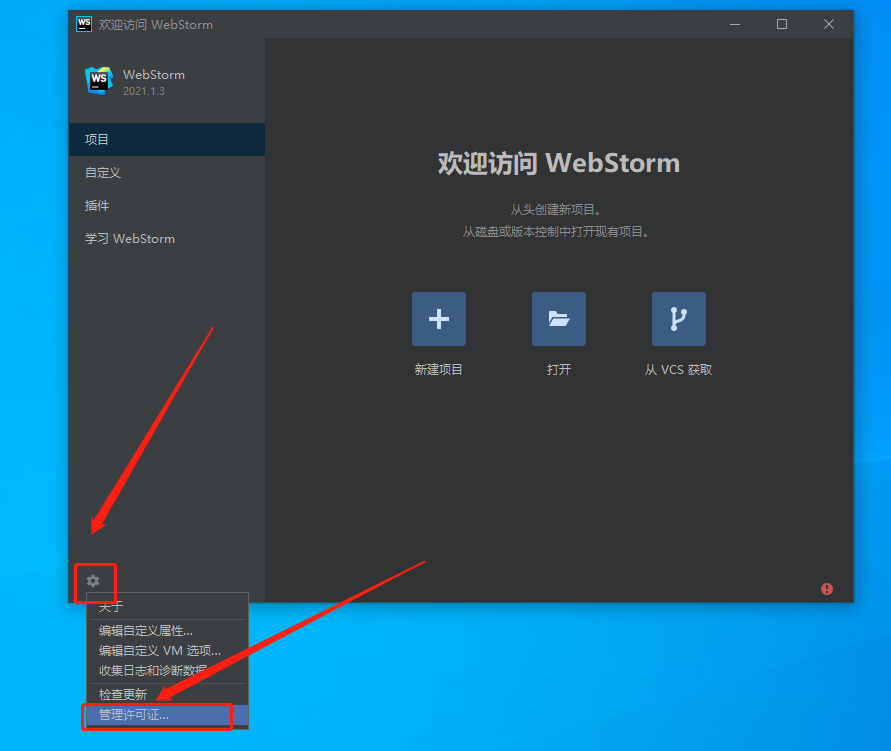Screen dimensions: 891x751
Task: Click the version text 2021.1.3
Action: point(144,91)
